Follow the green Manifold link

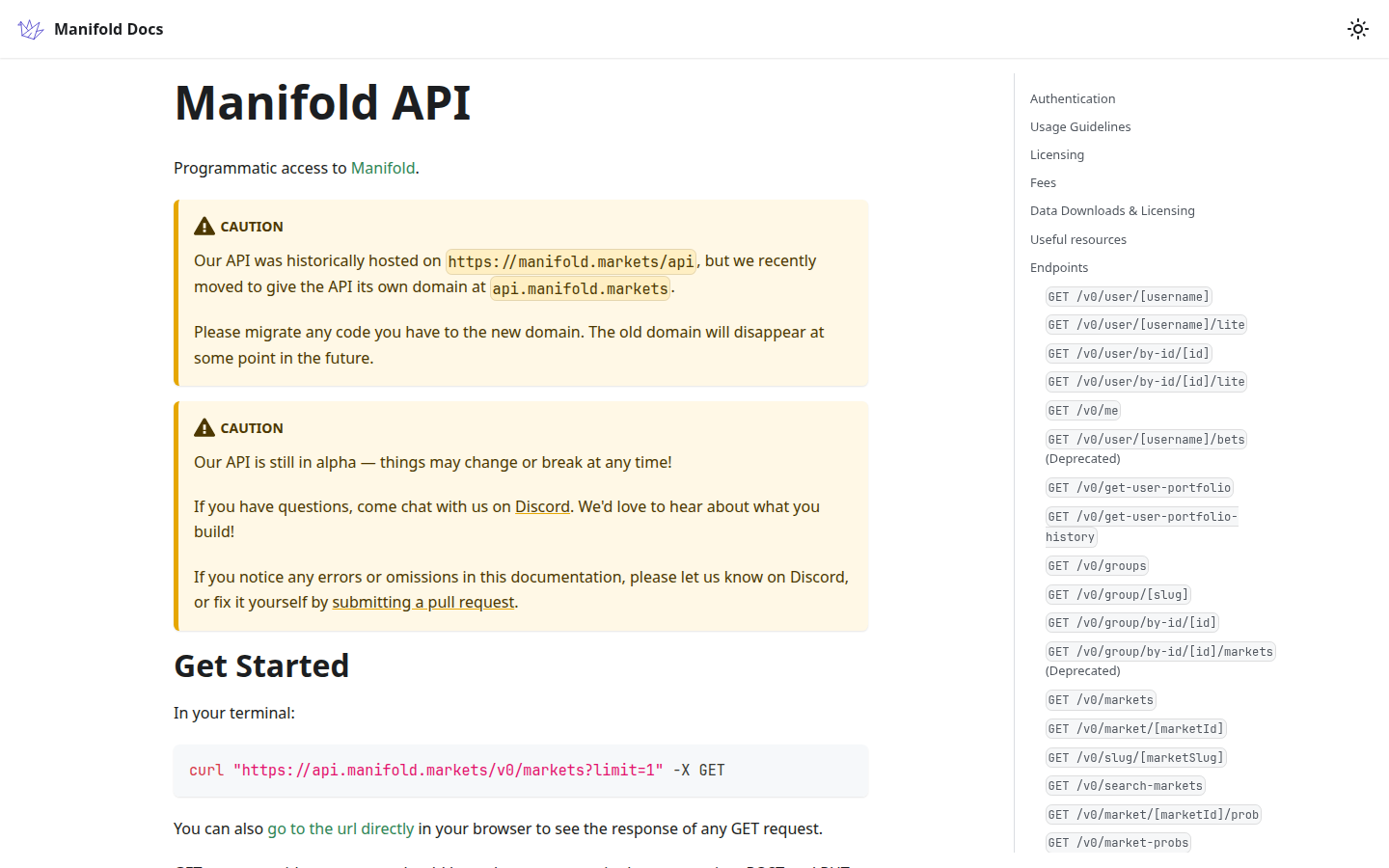click(x=383, y=168)
